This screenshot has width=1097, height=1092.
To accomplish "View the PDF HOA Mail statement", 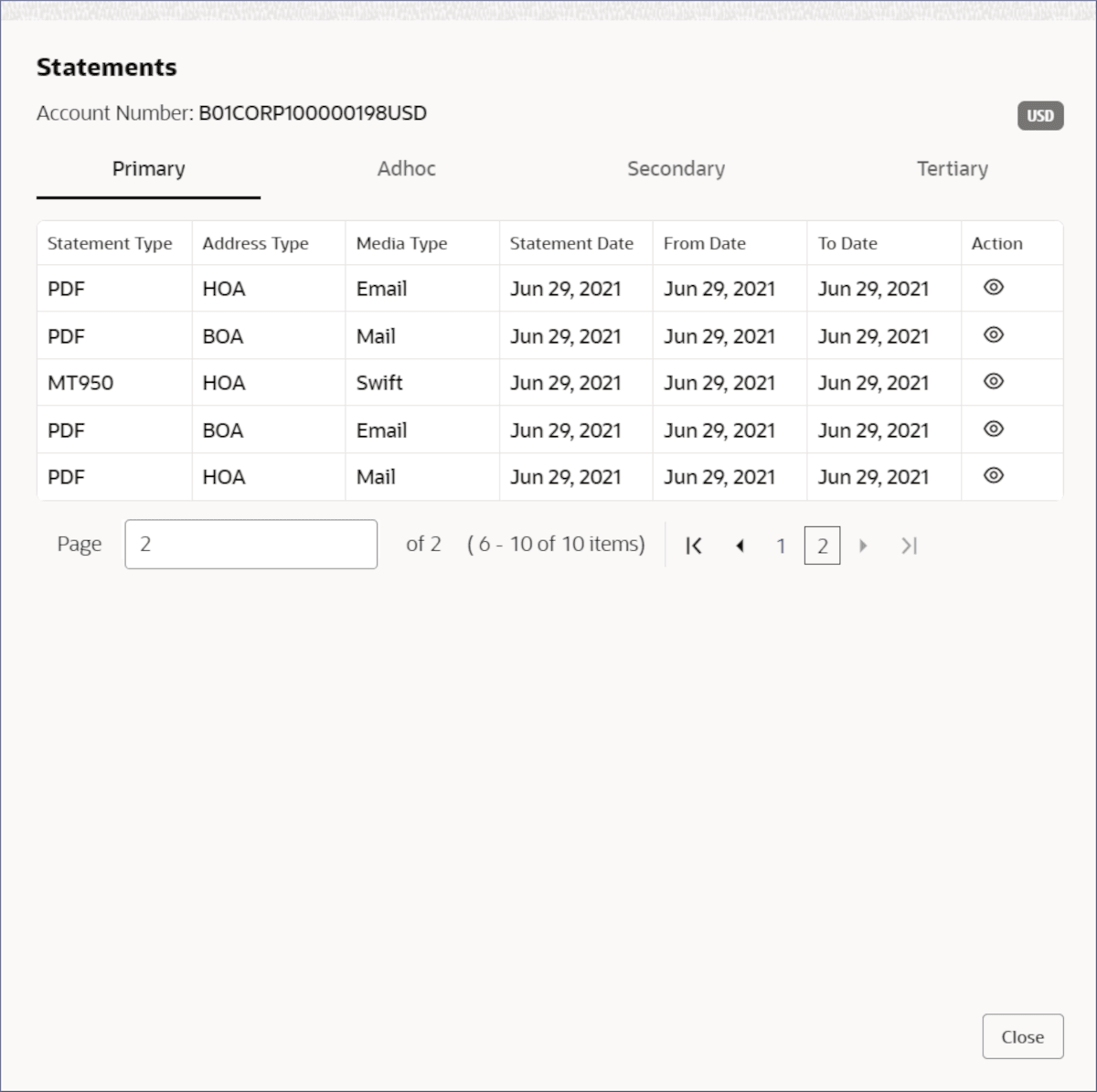I will click(x=993, y=476).
